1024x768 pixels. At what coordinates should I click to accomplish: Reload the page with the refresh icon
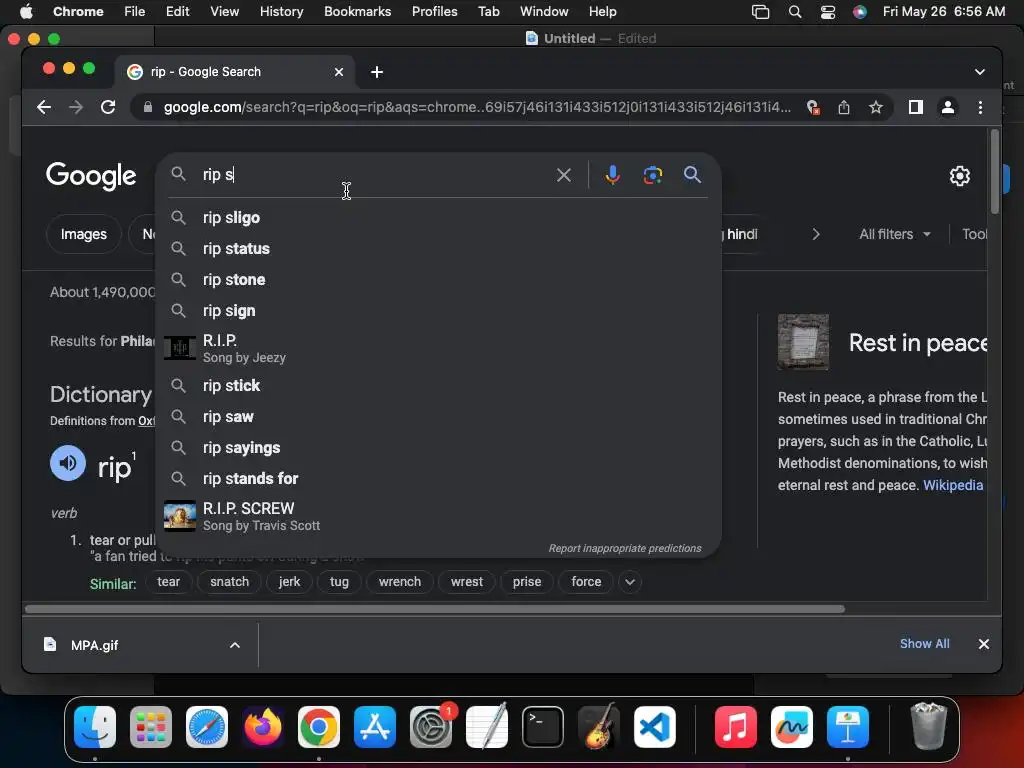108,107
